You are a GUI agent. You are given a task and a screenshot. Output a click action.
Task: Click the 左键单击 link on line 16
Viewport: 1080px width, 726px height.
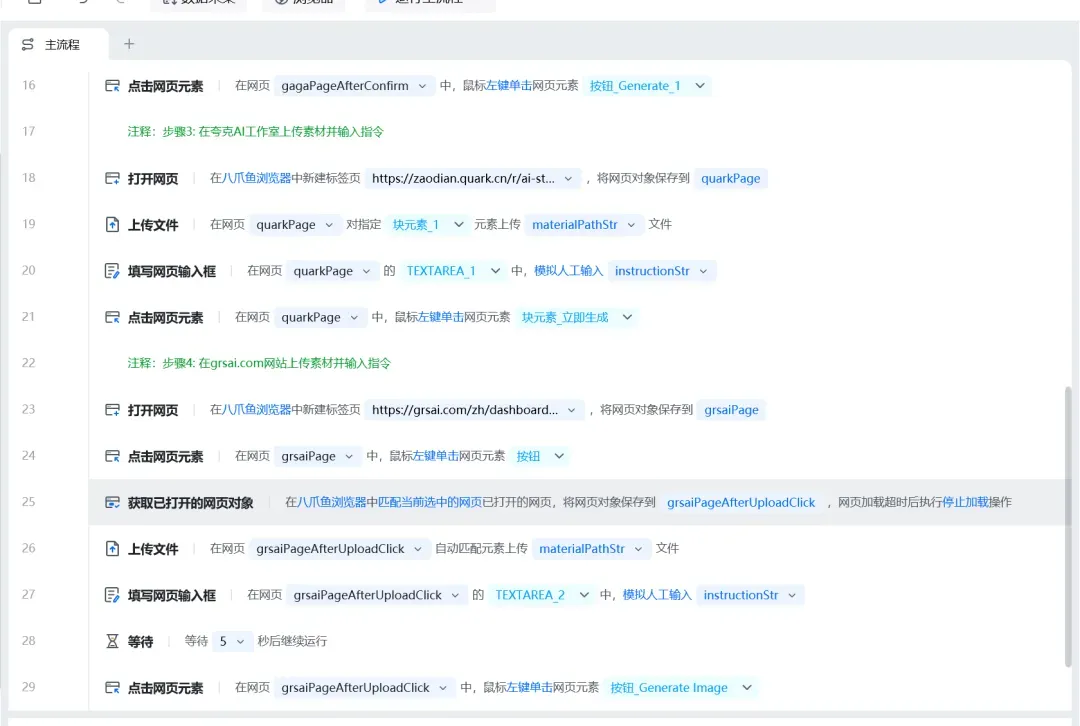(508, 85)
